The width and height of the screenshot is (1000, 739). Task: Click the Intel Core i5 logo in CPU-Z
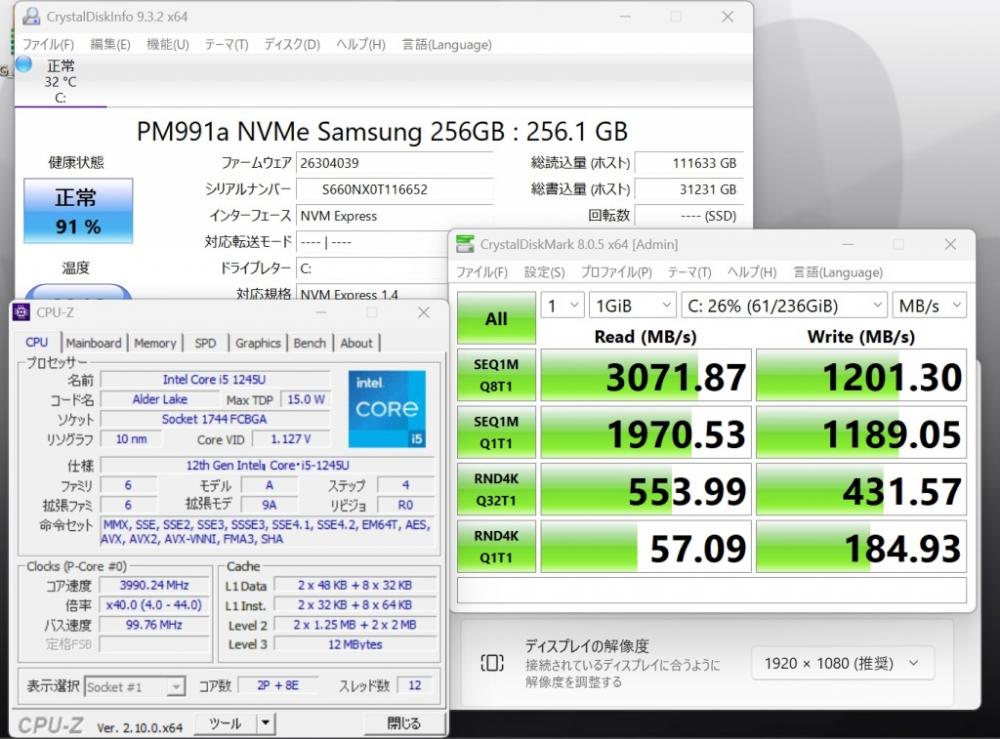pyautogui.click(x=387, y=409)
